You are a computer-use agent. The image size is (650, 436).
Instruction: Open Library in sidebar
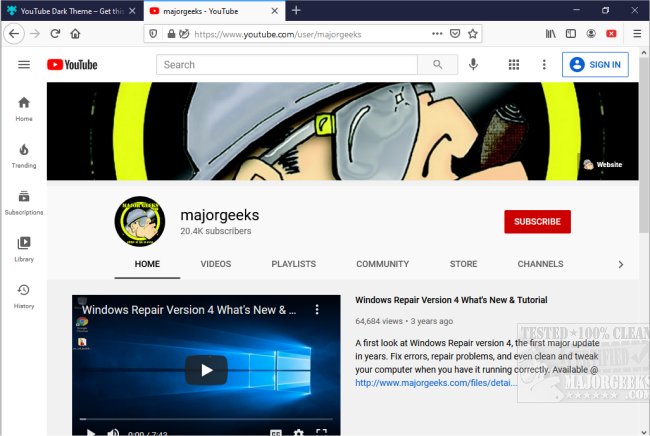click(24, 249)
